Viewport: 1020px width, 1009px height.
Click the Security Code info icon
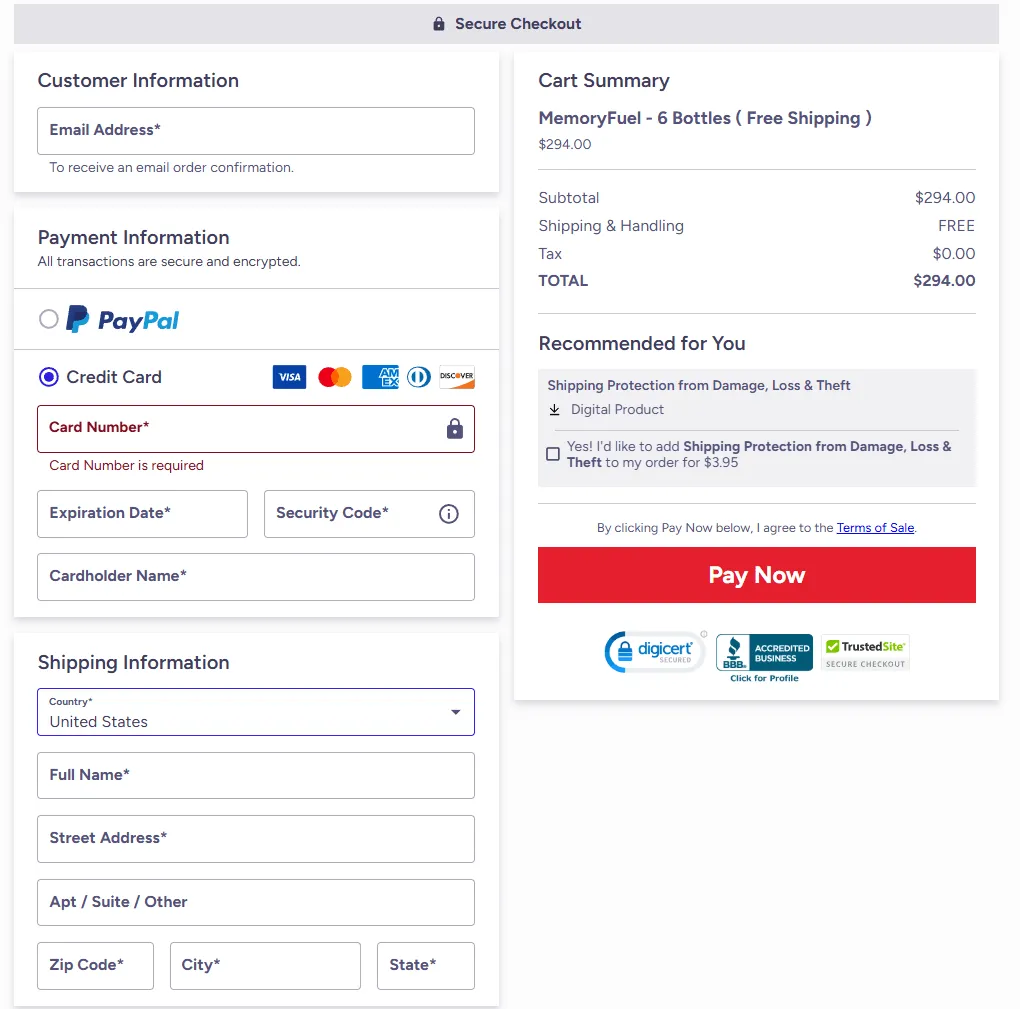(x=447, y=513)
